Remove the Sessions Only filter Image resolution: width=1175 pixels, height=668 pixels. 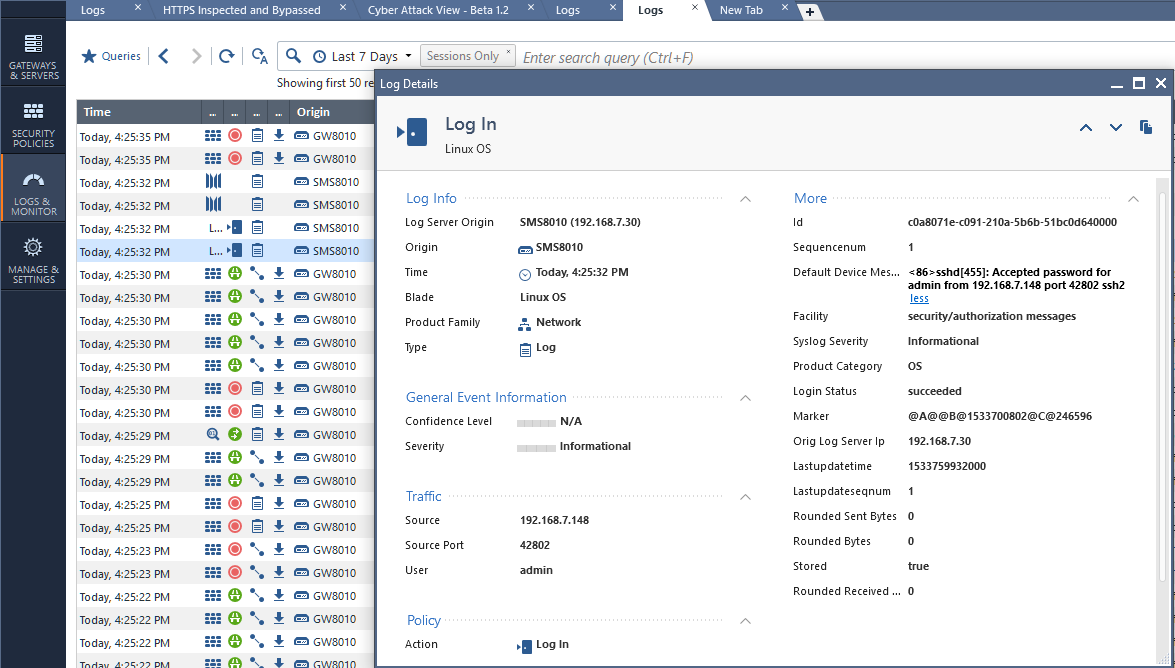[508, 52]
